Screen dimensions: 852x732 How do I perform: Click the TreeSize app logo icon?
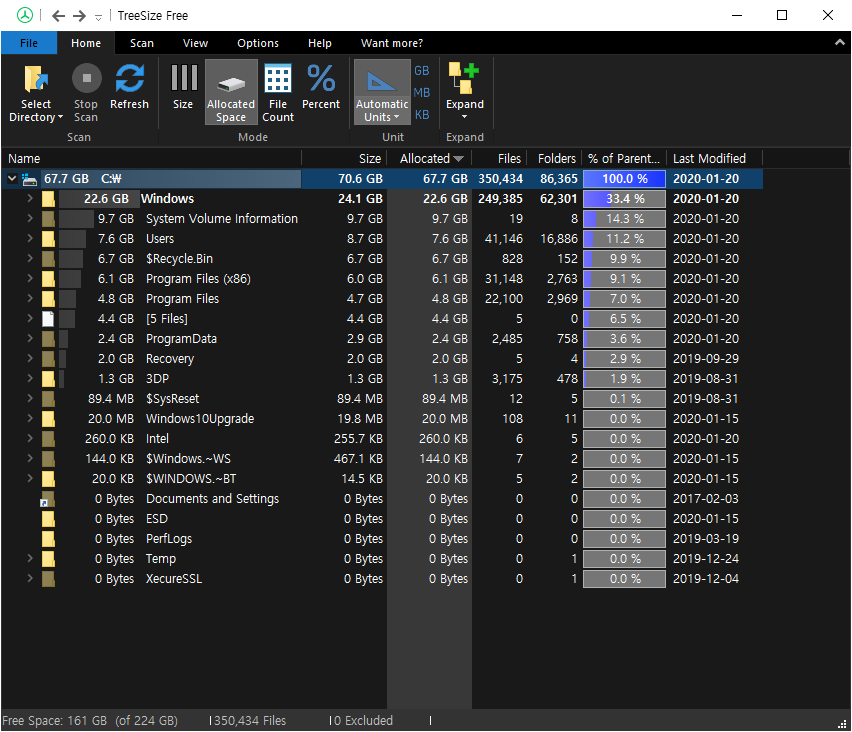coord(24,15)
